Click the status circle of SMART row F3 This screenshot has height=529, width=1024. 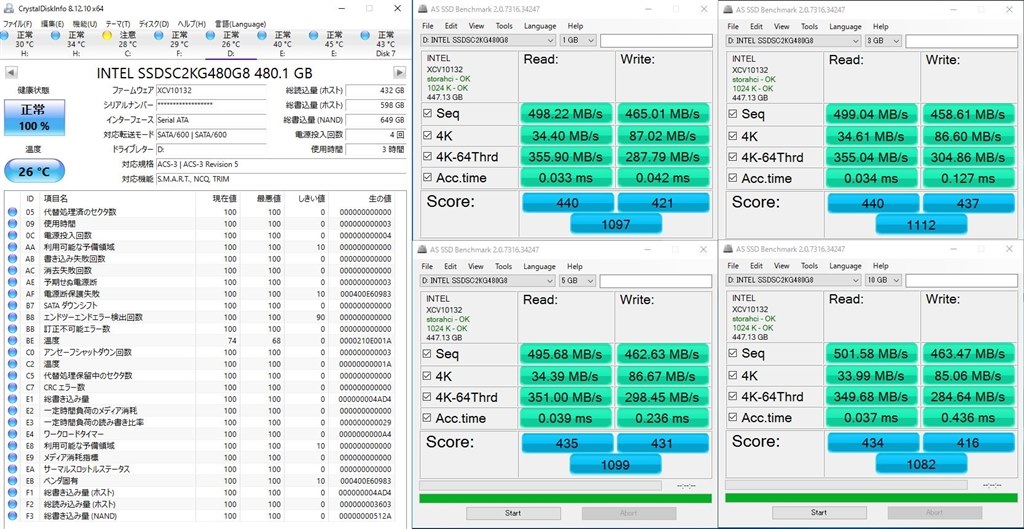coord(12,516)
